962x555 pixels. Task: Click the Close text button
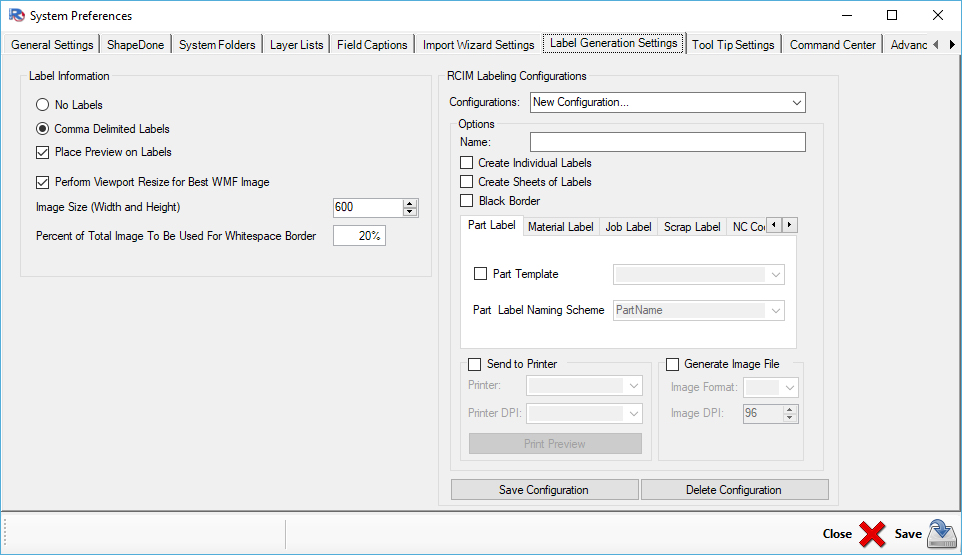click(837, 534)
